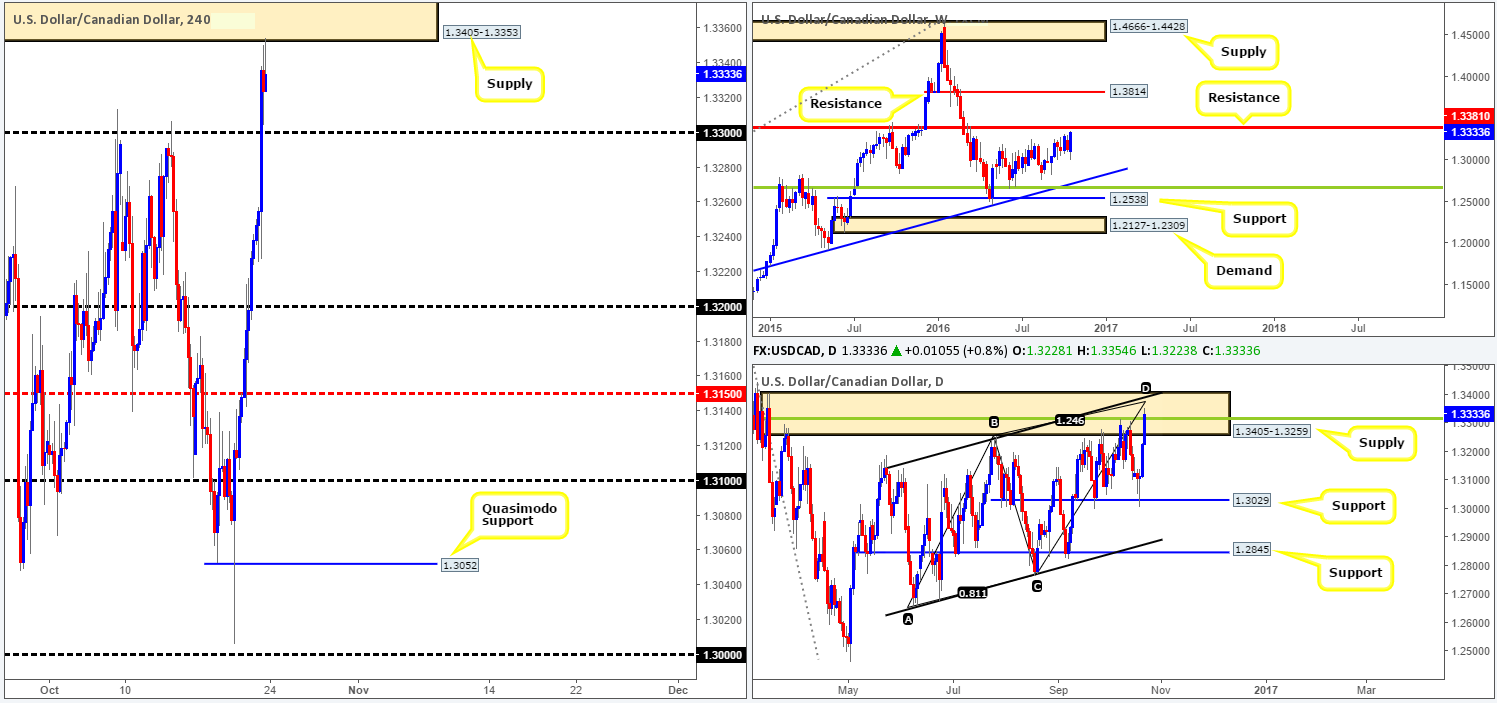This screenshot has height=703, width=1497.
Task: Click the 2016 date on the weekly time axis
Action: [938, 327]
